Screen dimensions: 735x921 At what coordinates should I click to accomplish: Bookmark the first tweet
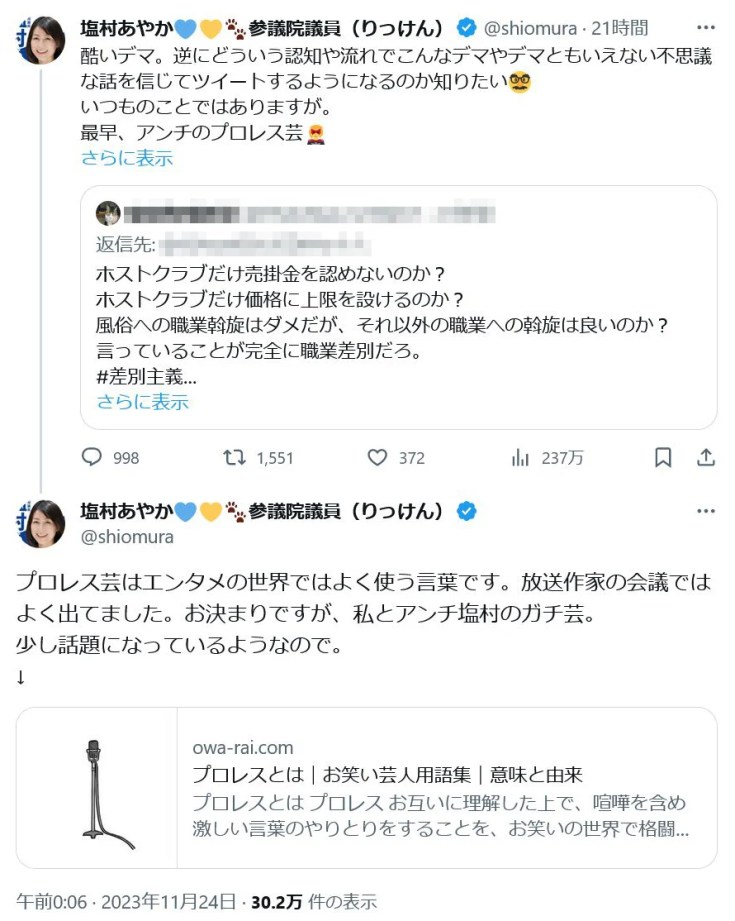[662, 457]
